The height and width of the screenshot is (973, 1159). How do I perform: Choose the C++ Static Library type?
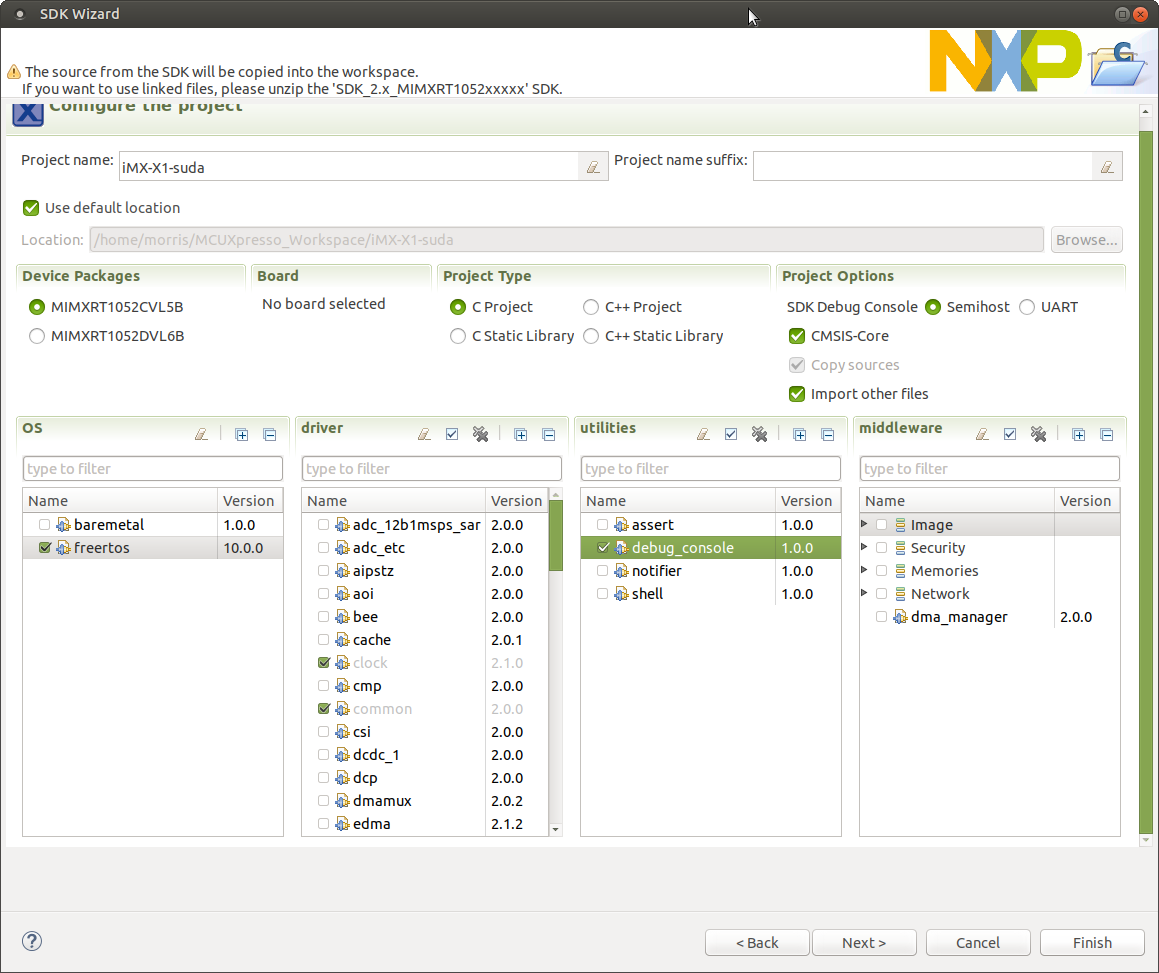point(591,336)
